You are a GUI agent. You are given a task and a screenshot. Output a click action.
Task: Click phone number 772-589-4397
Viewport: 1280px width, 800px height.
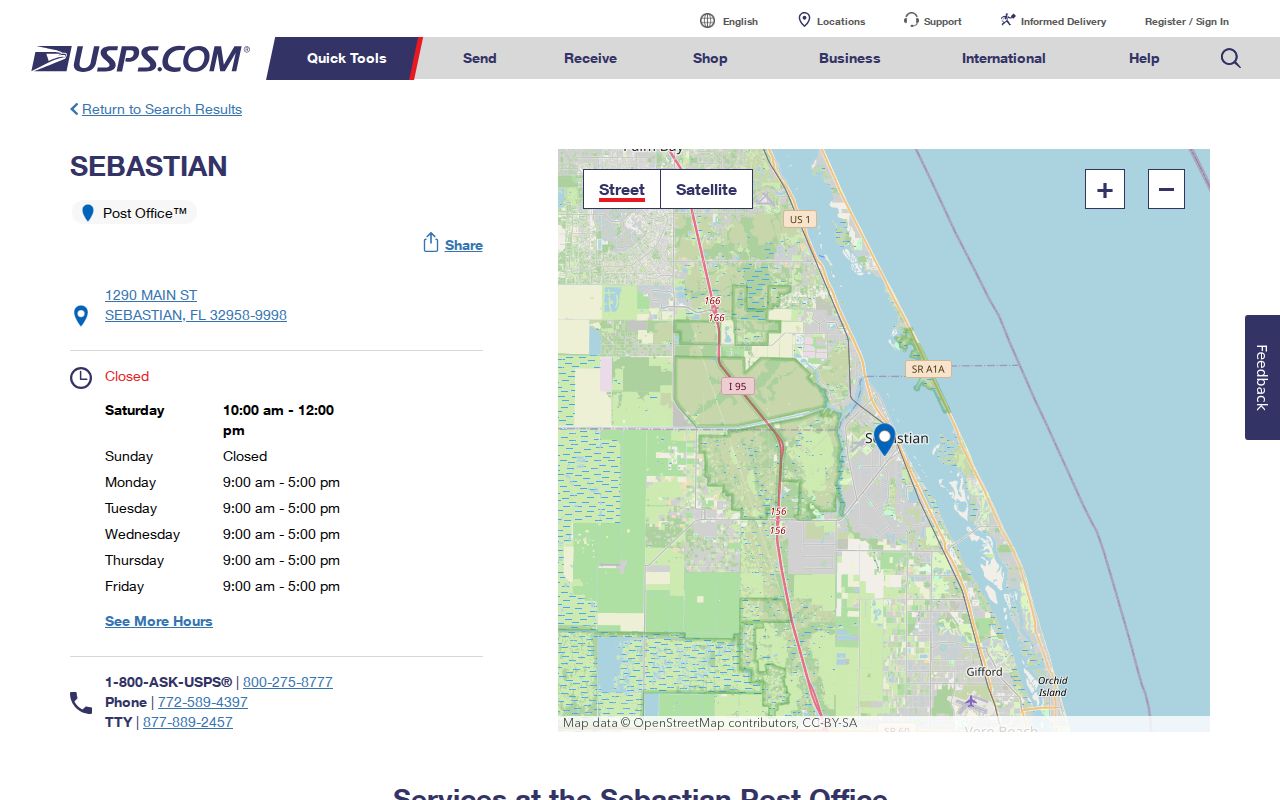(203, 702)
